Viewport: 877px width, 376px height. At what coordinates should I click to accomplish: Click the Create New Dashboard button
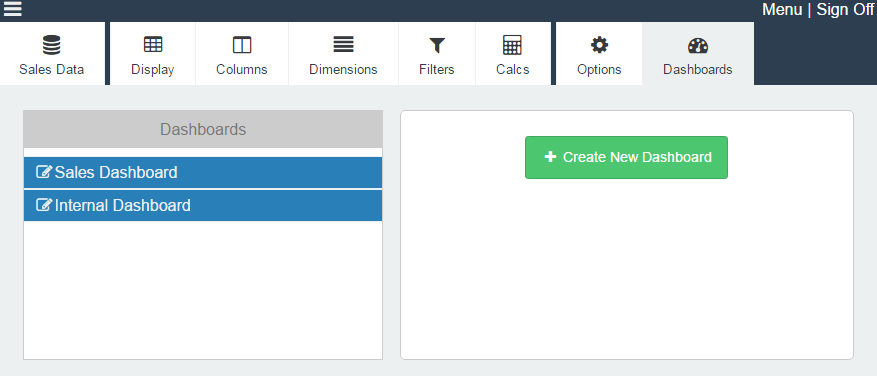tap(626, 157)
